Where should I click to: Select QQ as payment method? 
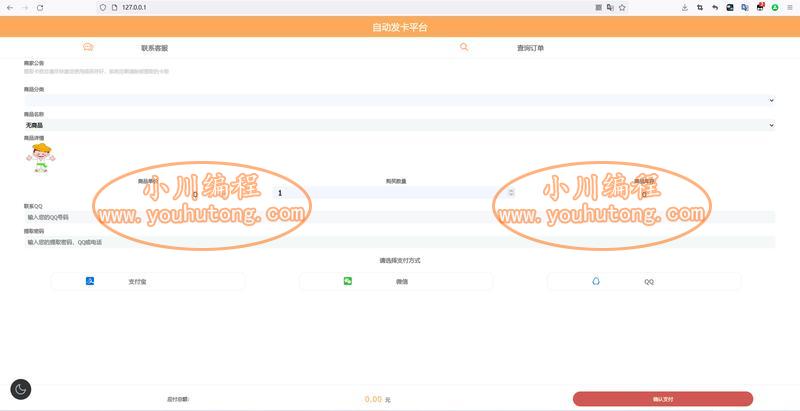[644, 281]
